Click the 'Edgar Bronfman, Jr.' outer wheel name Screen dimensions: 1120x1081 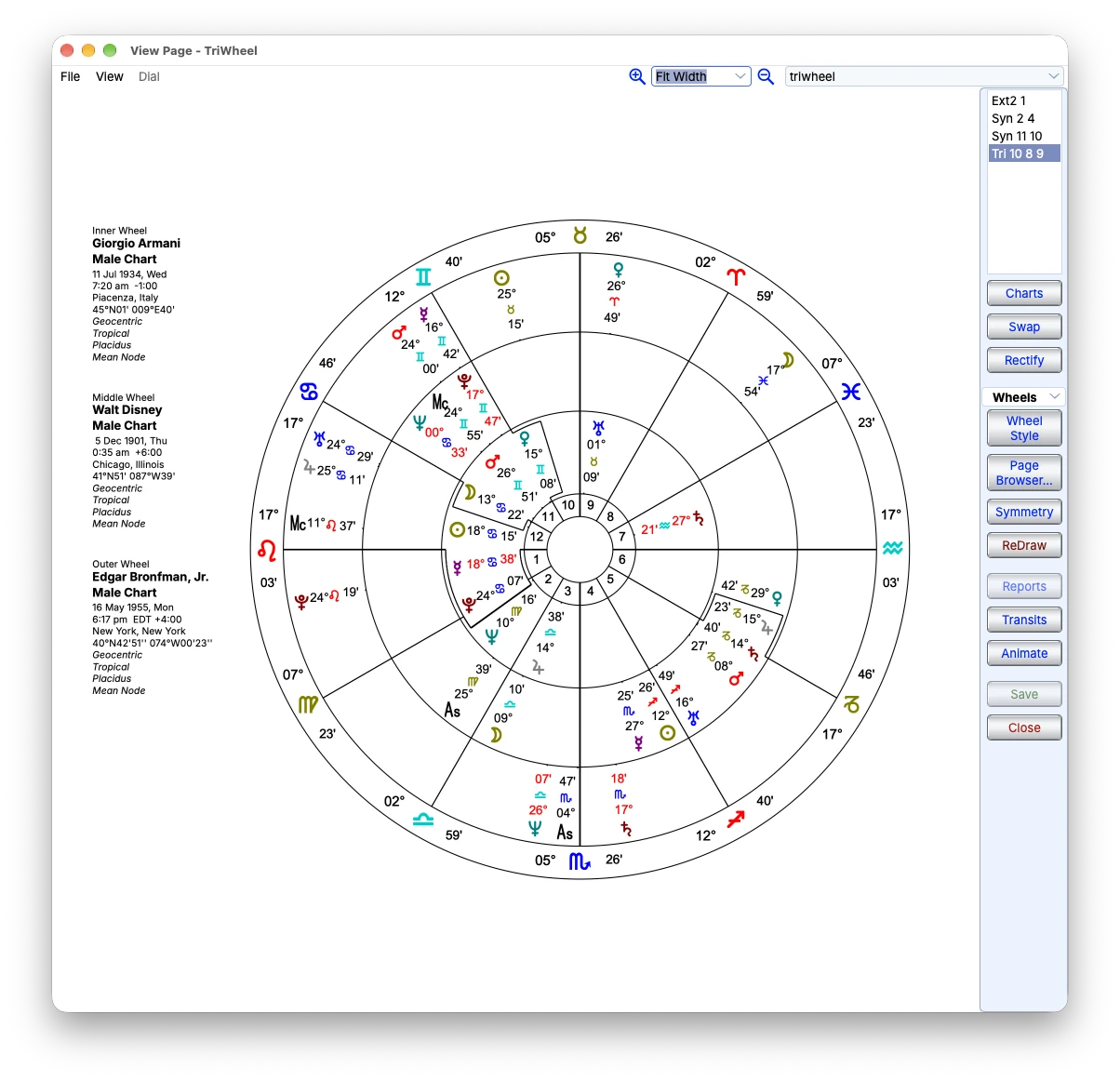(x=150, y=577)
